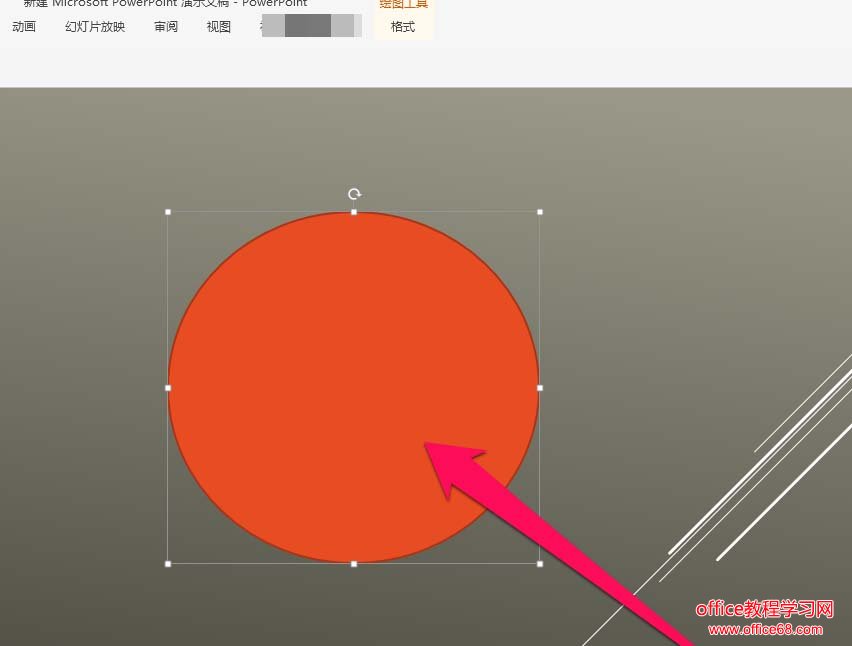Open the 审阅 (Review) tab
852x646 pixels.
point(166,27)
